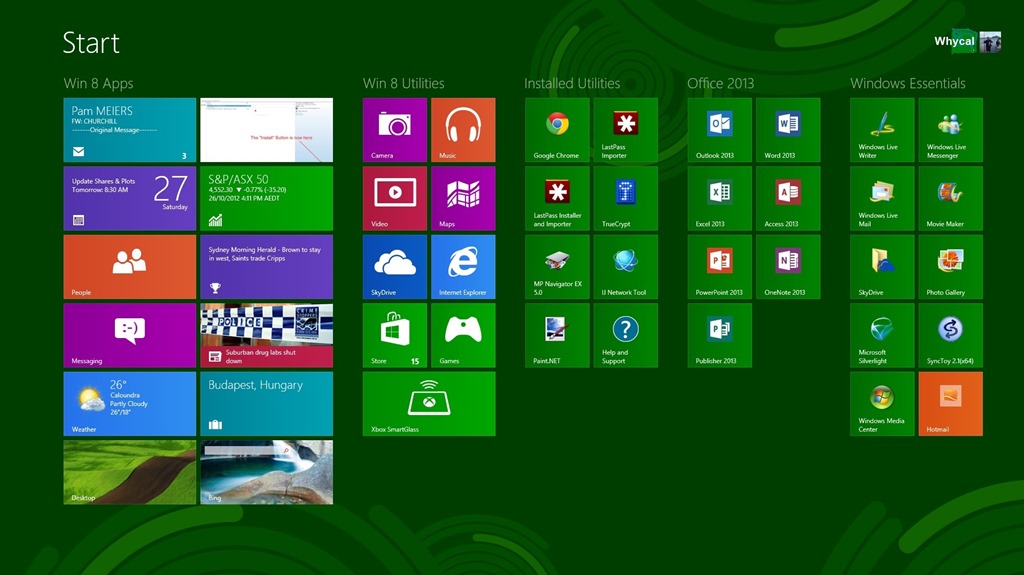Viewport: 1024px width, 575px height.
Task: Select the Office 2013 group heading
Action: click(x=720, y=84)
